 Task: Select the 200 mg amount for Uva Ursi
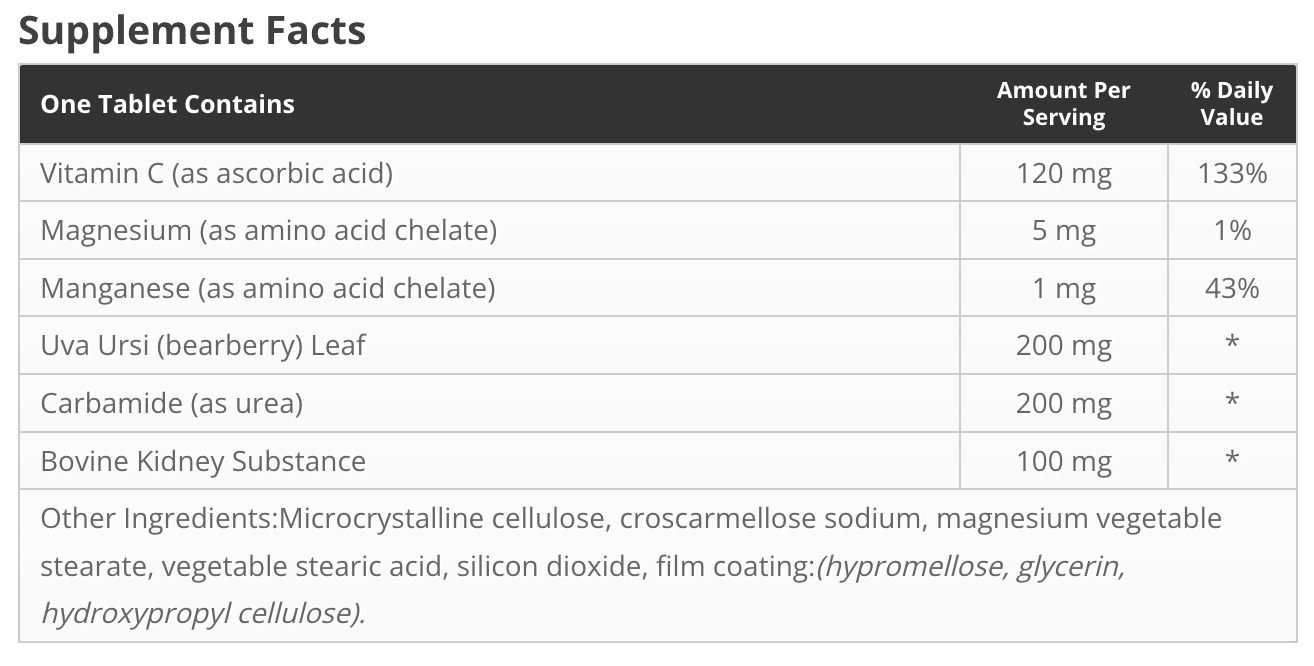pos(1063,347)
